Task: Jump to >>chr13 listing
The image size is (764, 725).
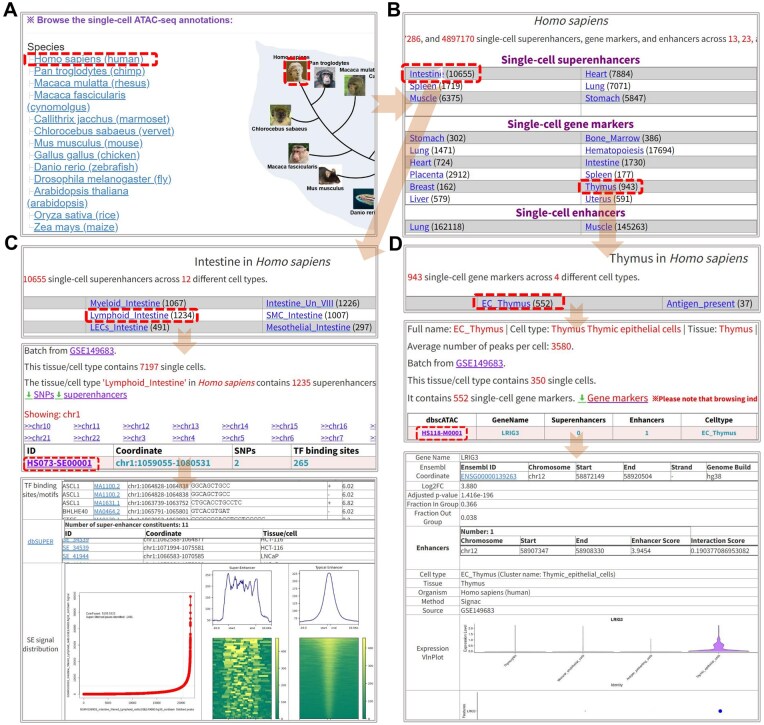Action: [186, 426]
